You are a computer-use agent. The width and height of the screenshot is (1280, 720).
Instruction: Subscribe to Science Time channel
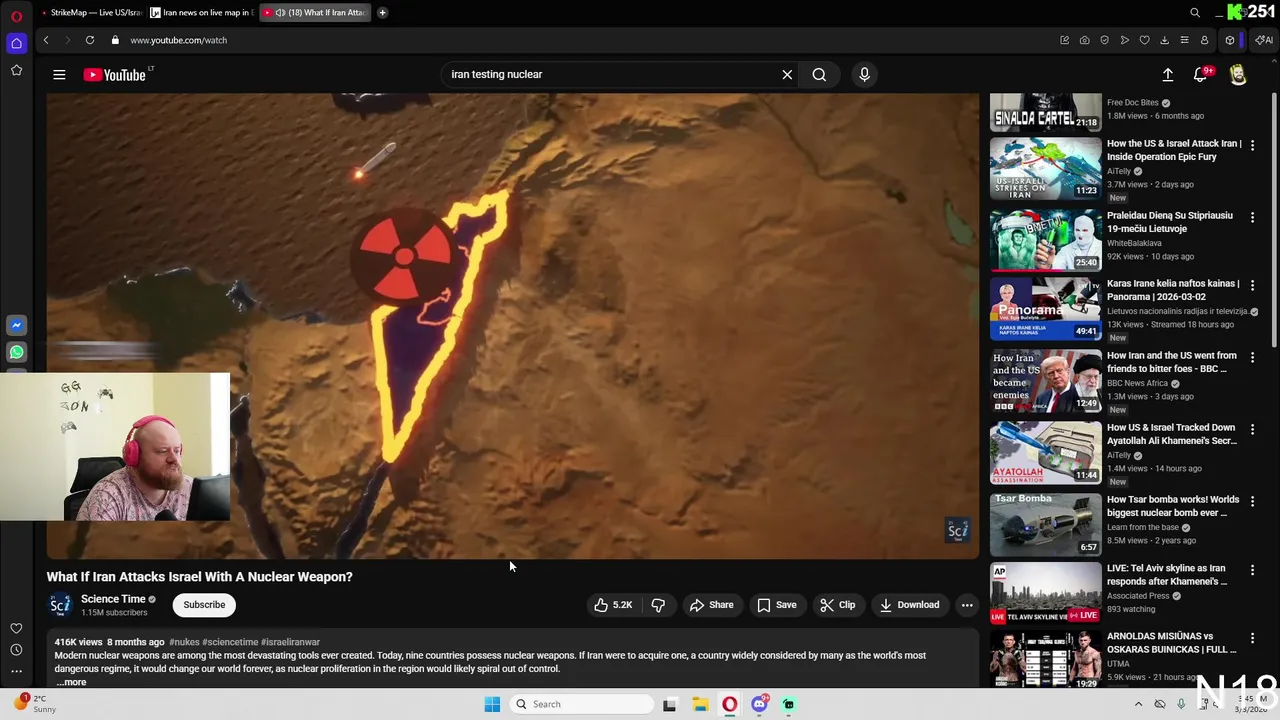pos(204,605)
